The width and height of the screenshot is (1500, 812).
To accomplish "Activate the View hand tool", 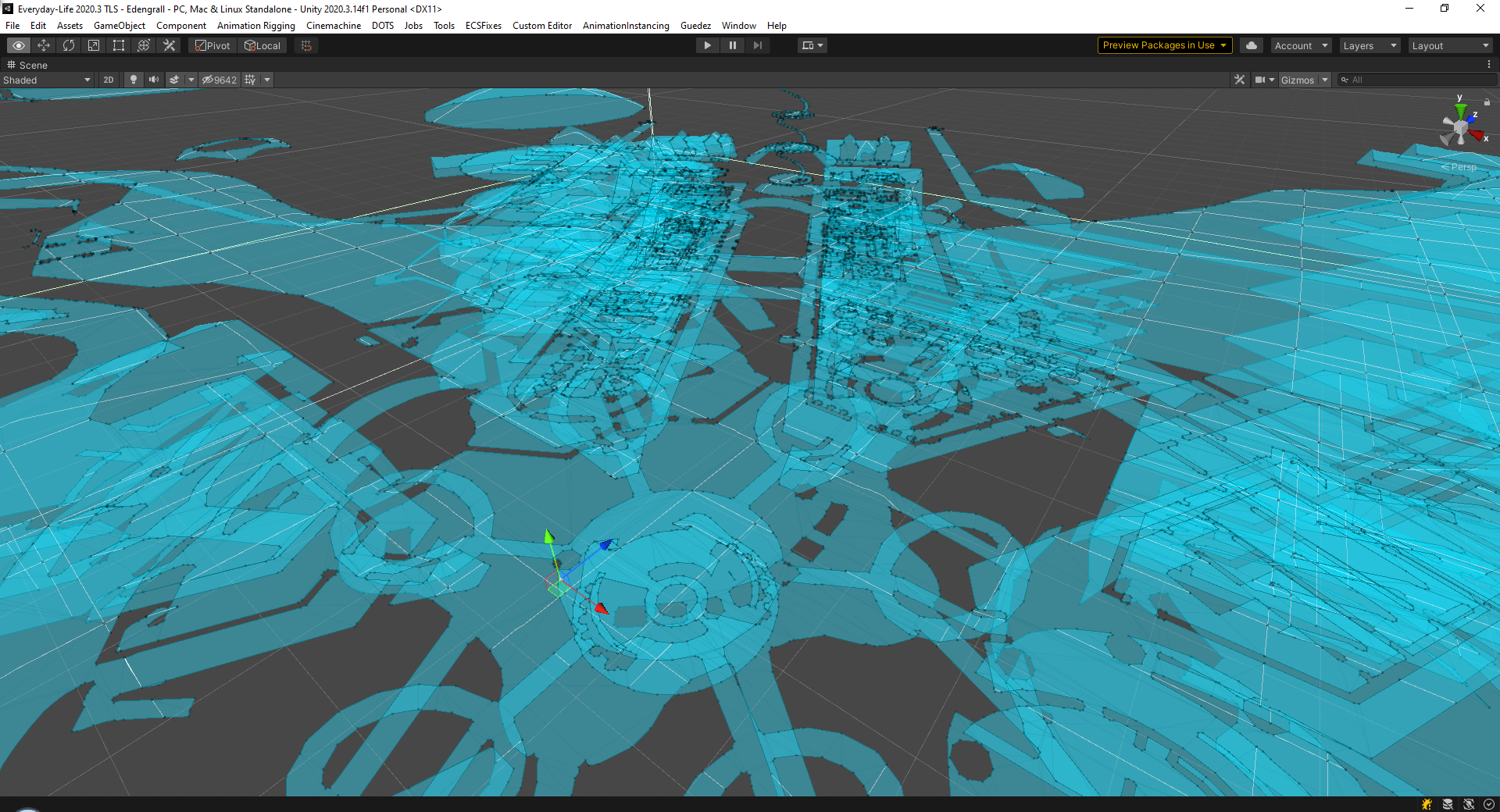I will (19, 45).
